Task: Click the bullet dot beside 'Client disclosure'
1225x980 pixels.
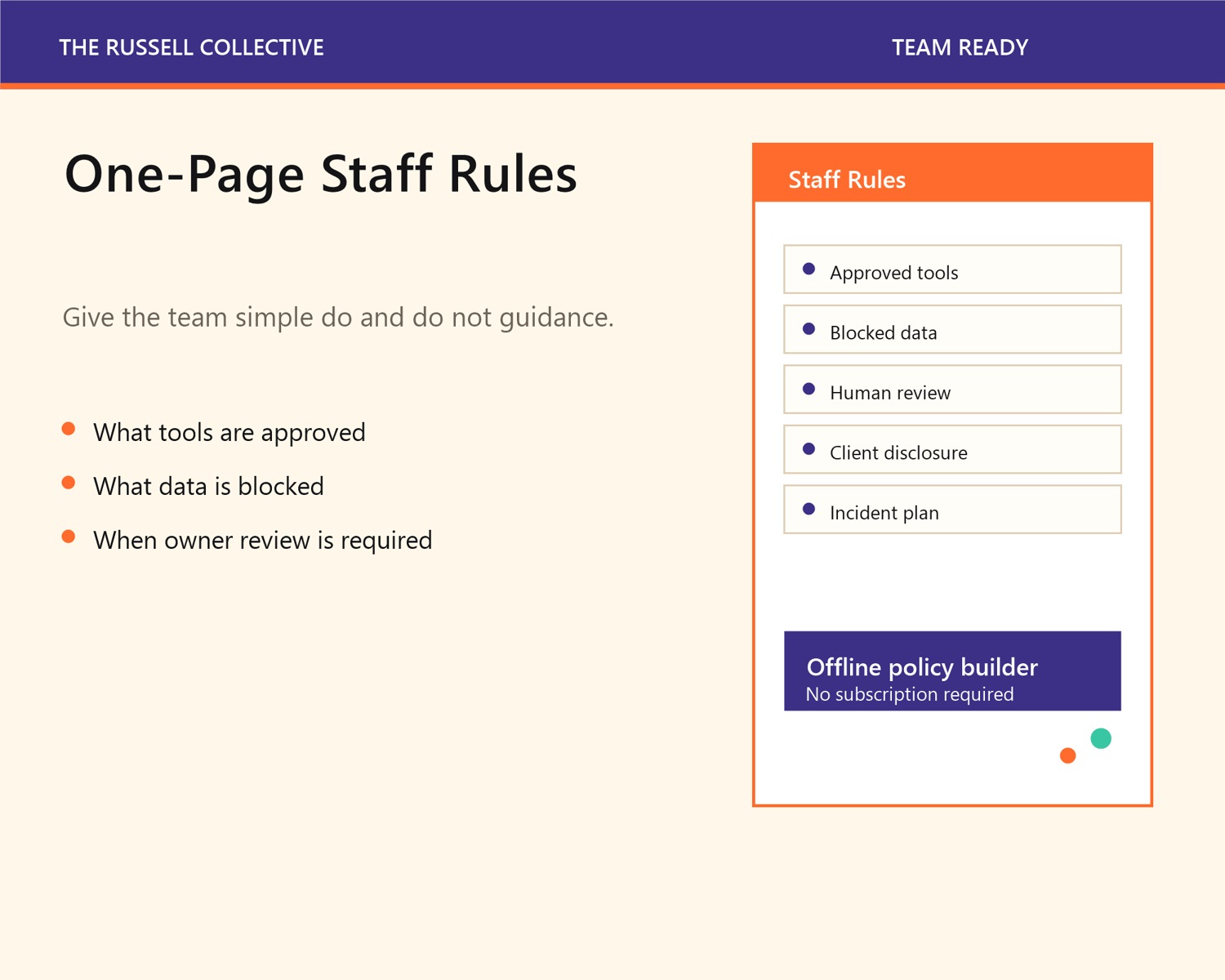Action: click(x=808, y=449)
